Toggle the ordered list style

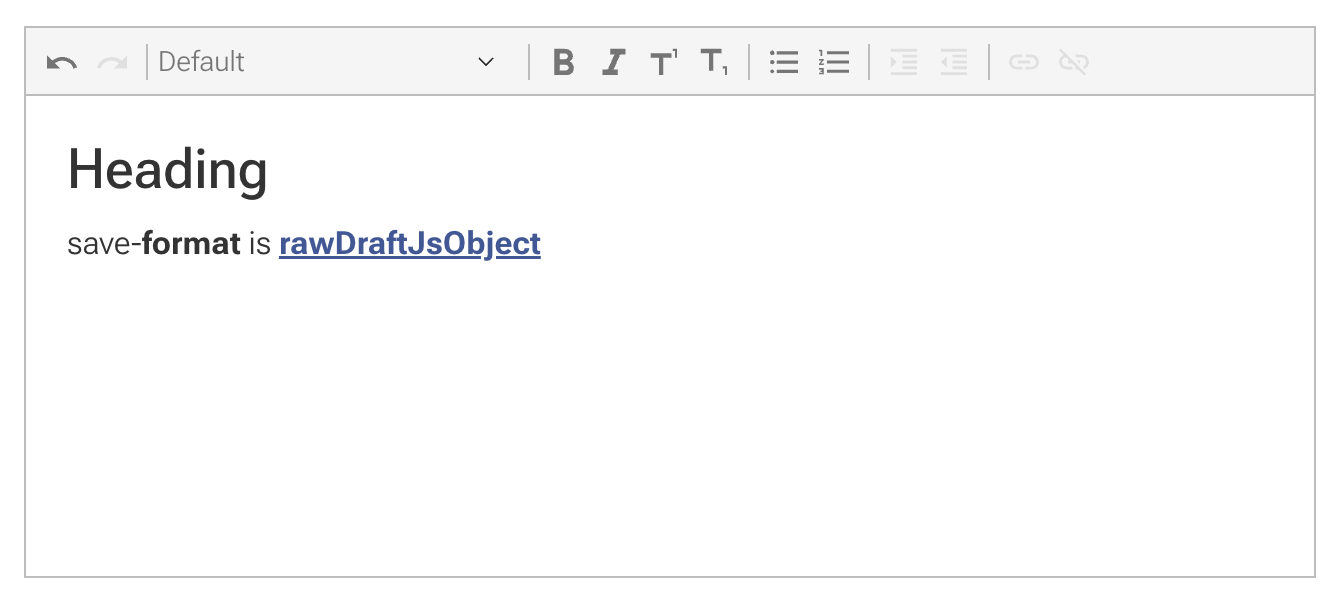pyautogui.click(x=834, y=61)
